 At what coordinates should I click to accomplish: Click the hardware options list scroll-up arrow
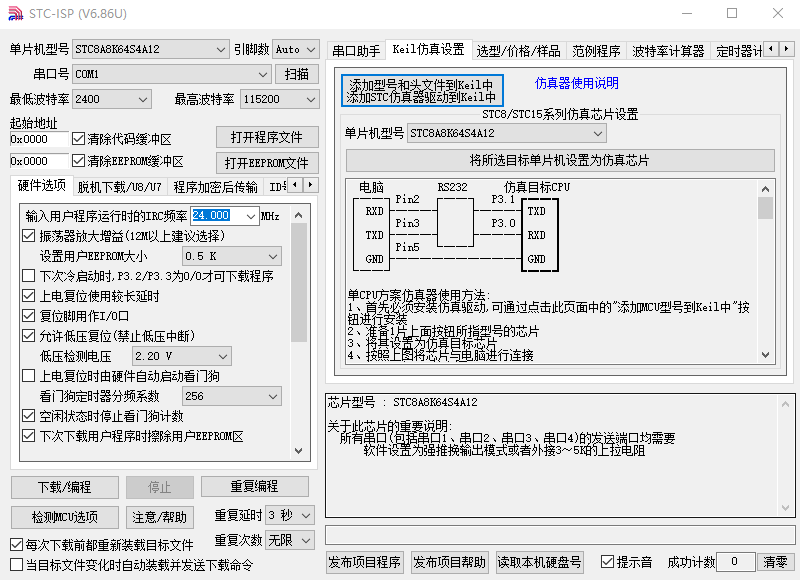[x=299, y=215]
